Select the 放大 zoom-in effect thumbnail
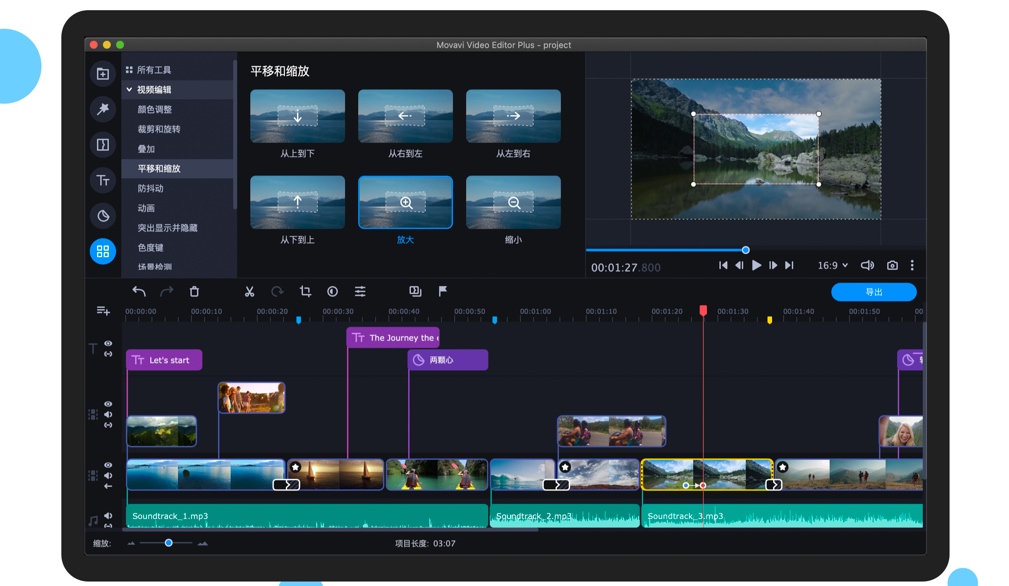This screenshot has height=586, width=1009. pos(404,202)
